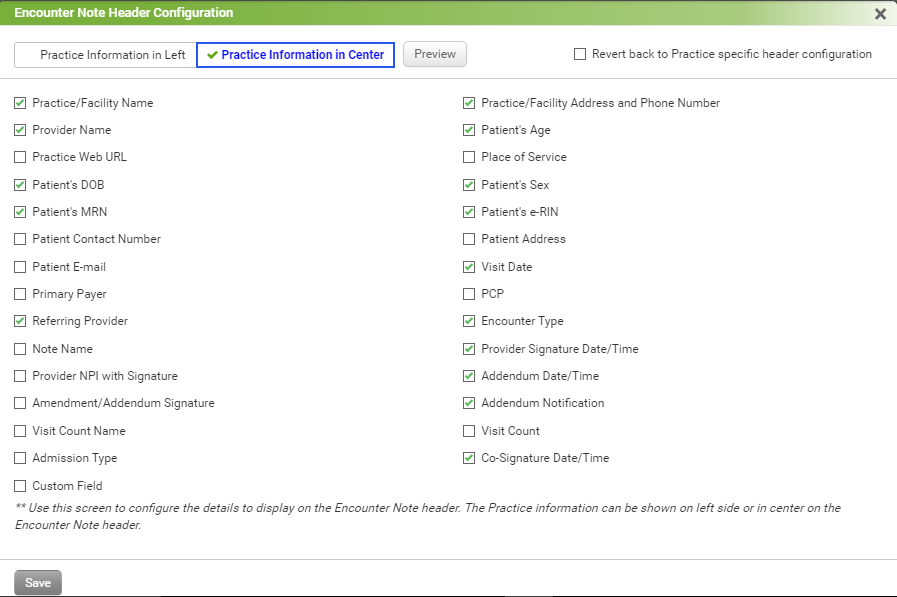
Task: Check the Place of Service box
Action: tap(469, 157)
